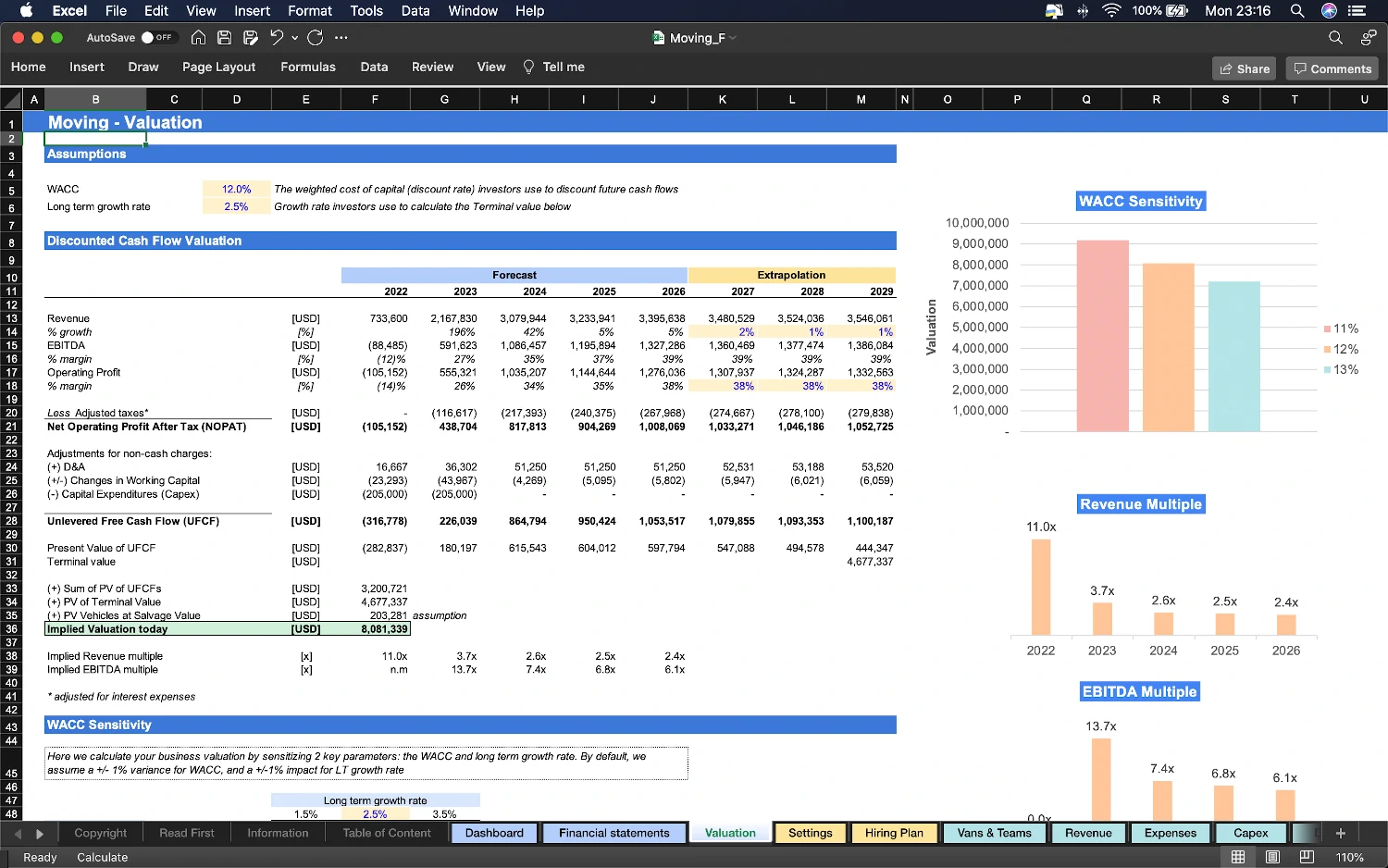Select row 36 header

[x=11, y=629]
